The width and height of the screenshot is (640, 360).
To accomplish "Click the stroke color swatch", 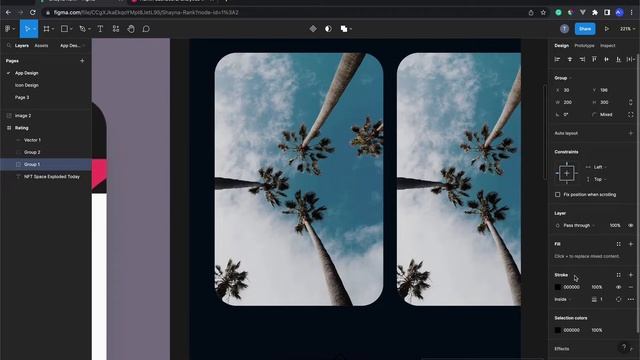I will click(x=558, y=287).
